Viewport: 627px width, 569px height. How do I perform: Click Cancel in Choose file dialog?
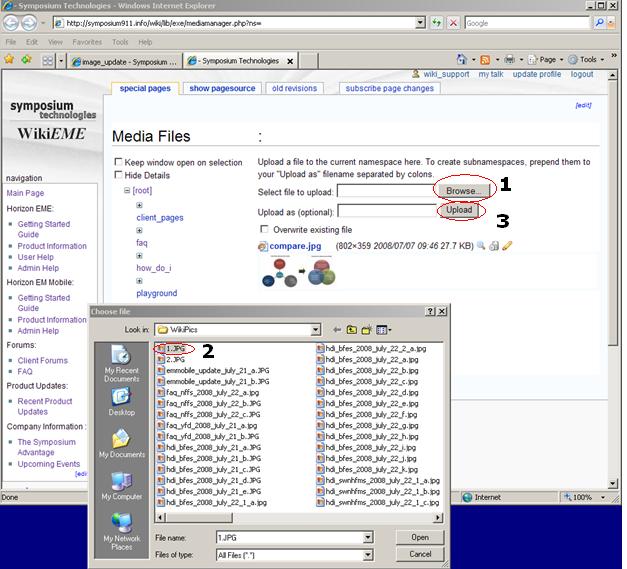click(419, 554)
